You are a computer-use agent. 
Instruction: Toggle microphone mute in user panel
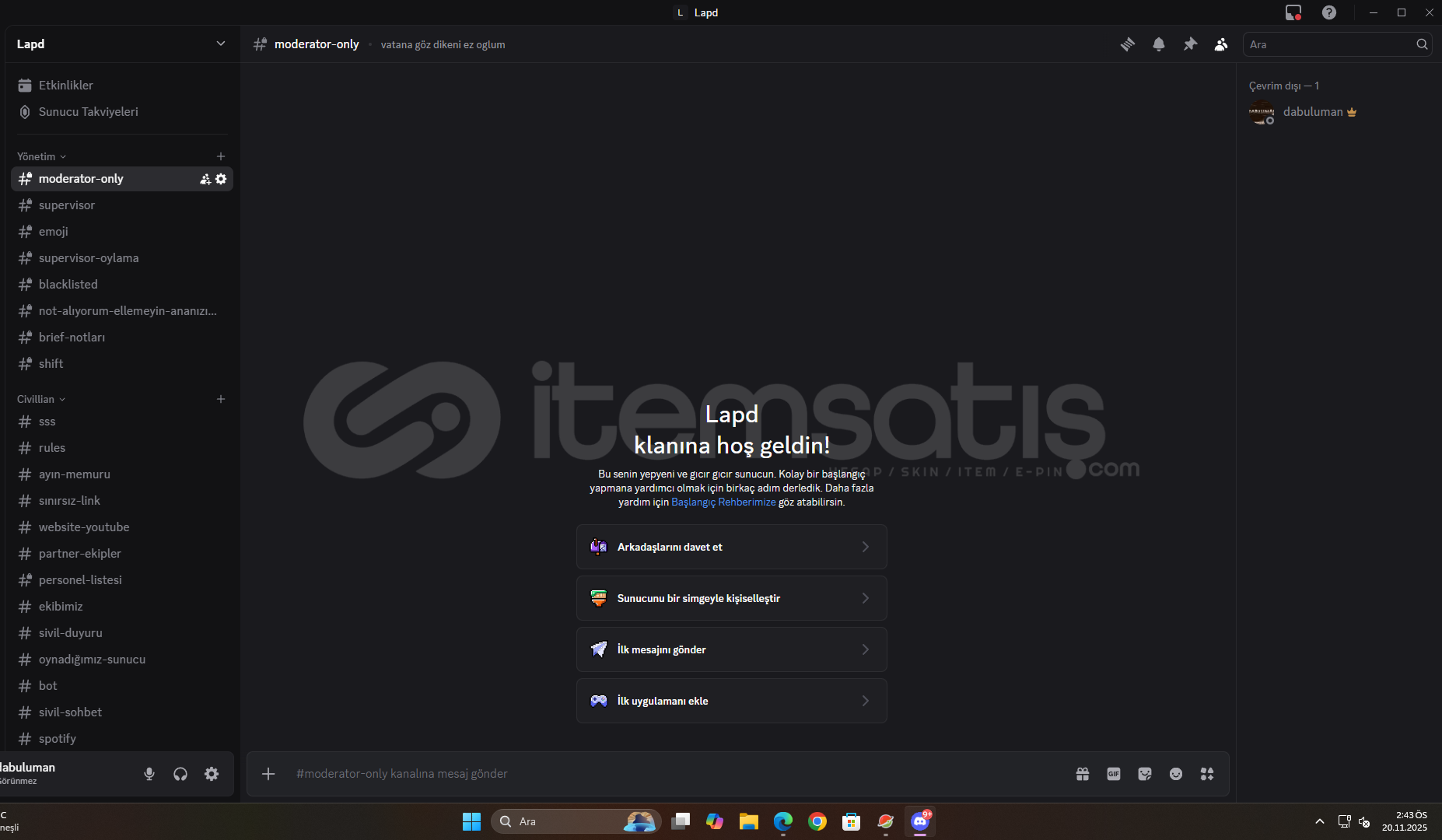point(149,774)
